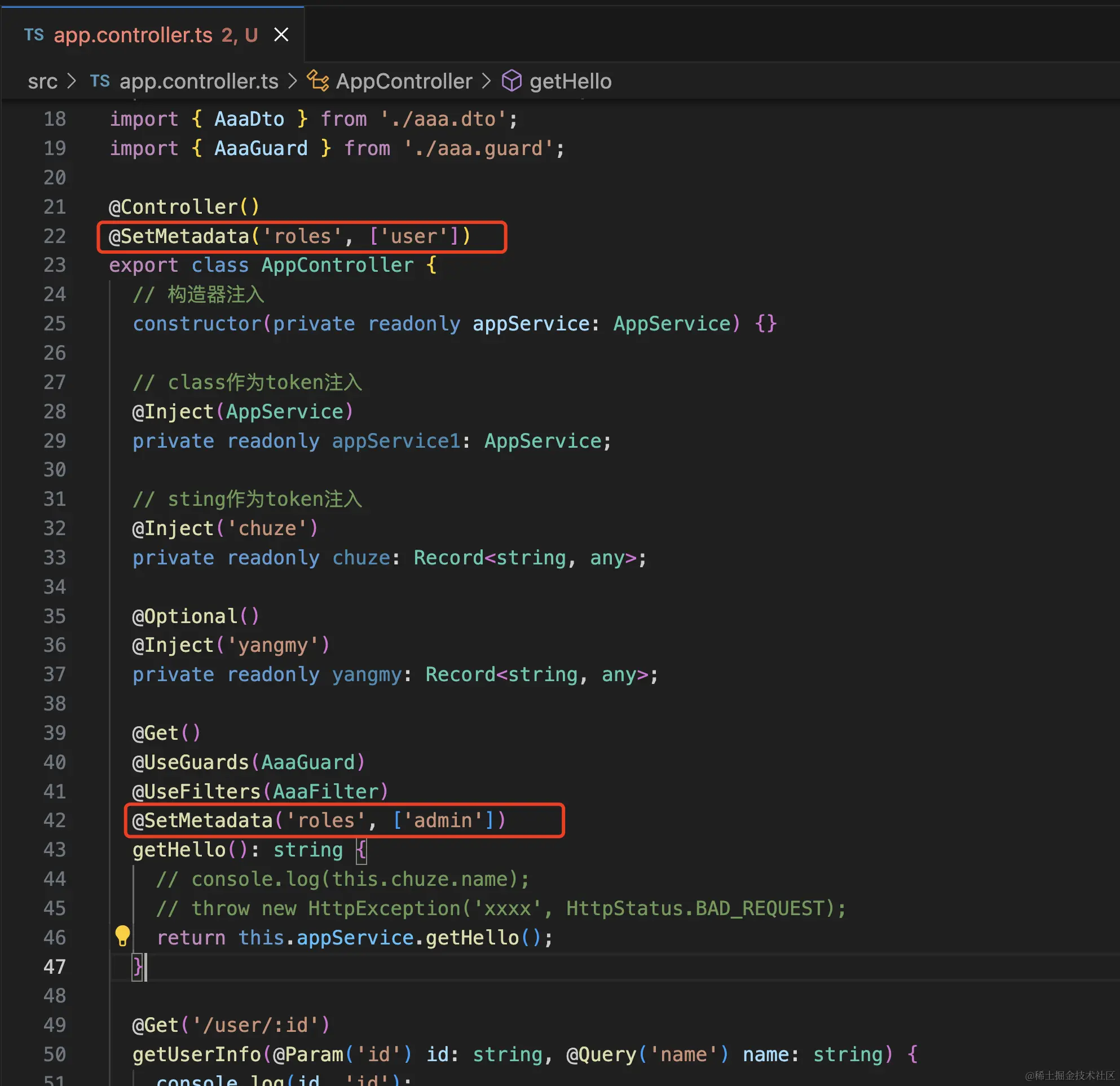This screenshot has width=1120, height=1086.
Task: Open app.controller.ts breadcrumb dropdown
Action: [x=199, y=81]
